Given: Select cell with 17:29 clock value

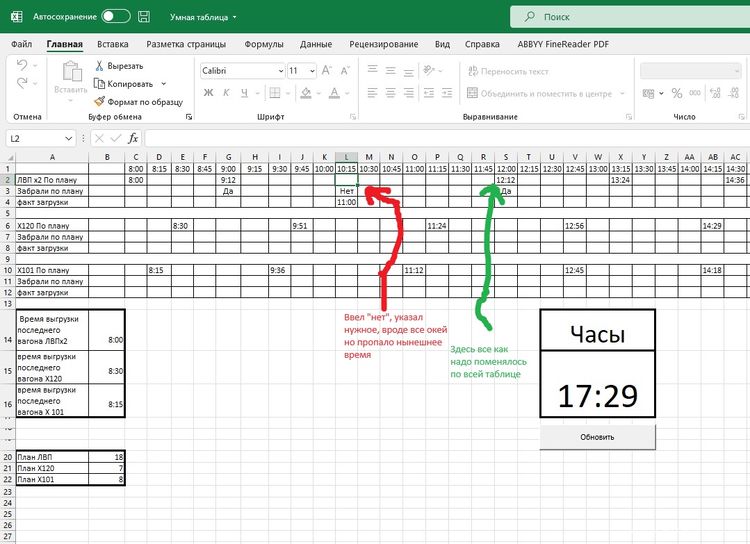Looking at the screenshot, I should pyautogui.click(x=597, y=384).
